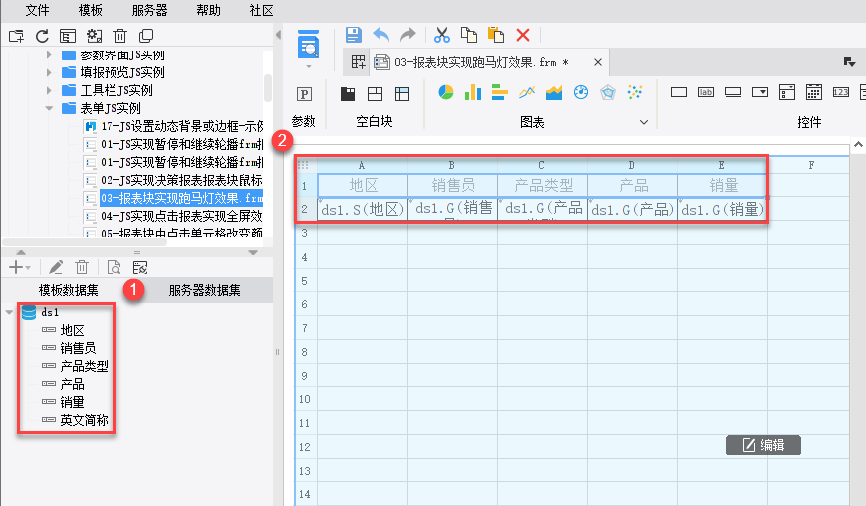Select the 17-JS设置动态背景或边框 tree item
Screen dimensions: 866x506
(x=182, y=126)
